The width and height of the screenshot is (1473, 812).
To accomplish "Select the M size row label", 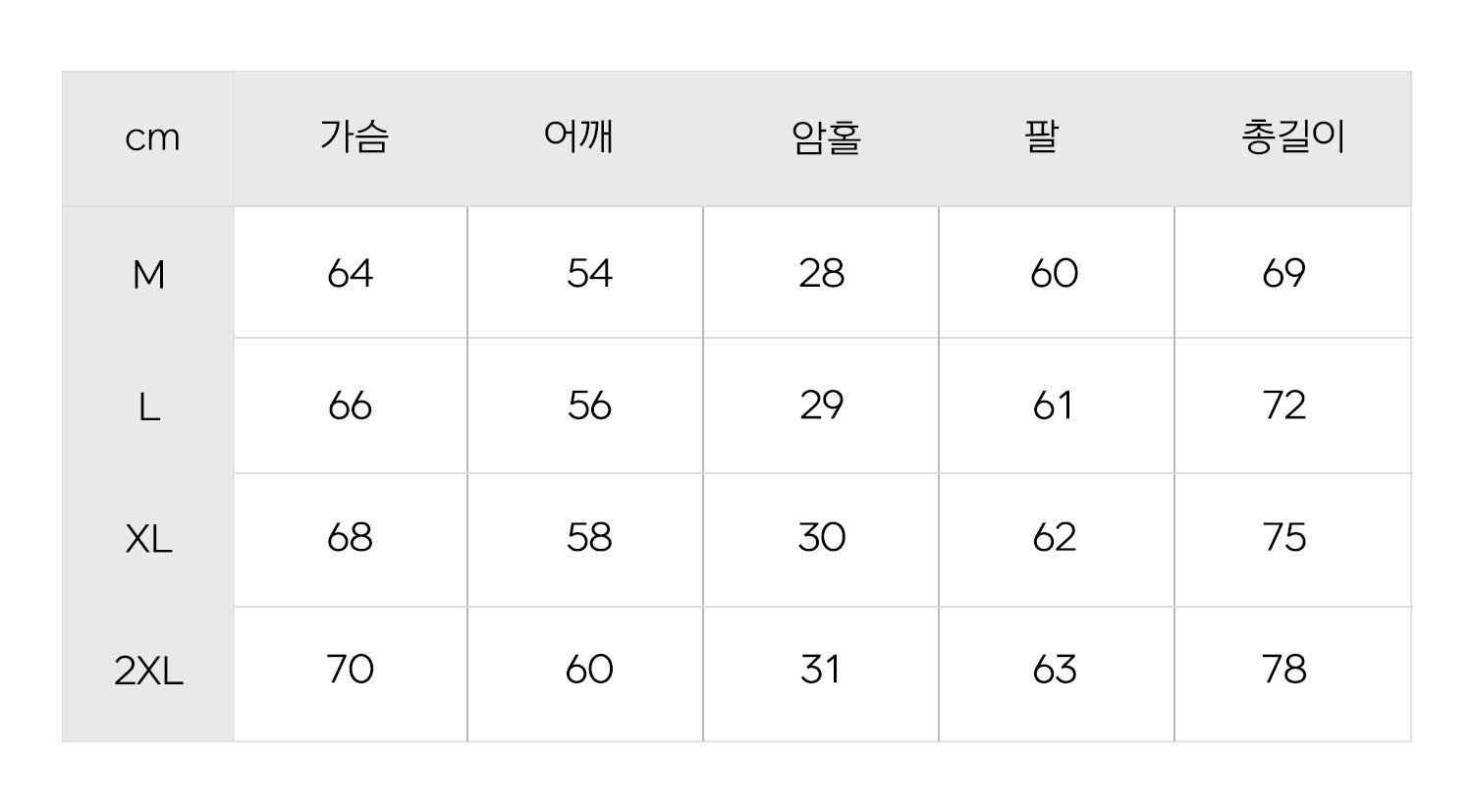I will tap(148, 275).
